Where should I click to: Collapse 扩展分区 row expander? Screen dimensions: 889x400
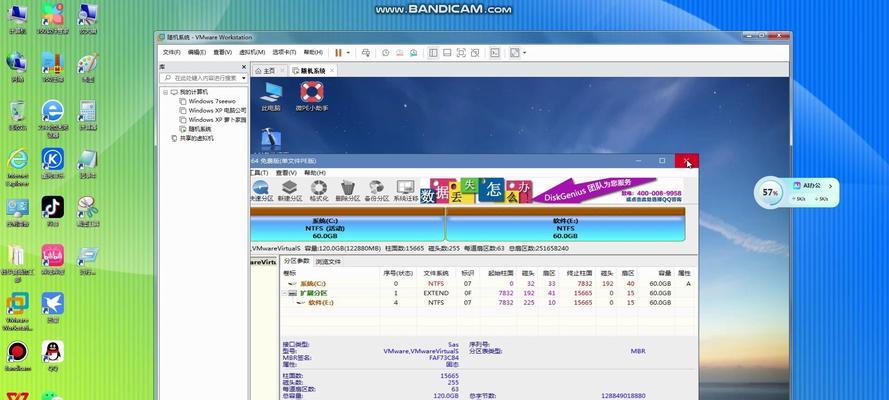pyautogui.click(x=285, y=293)
